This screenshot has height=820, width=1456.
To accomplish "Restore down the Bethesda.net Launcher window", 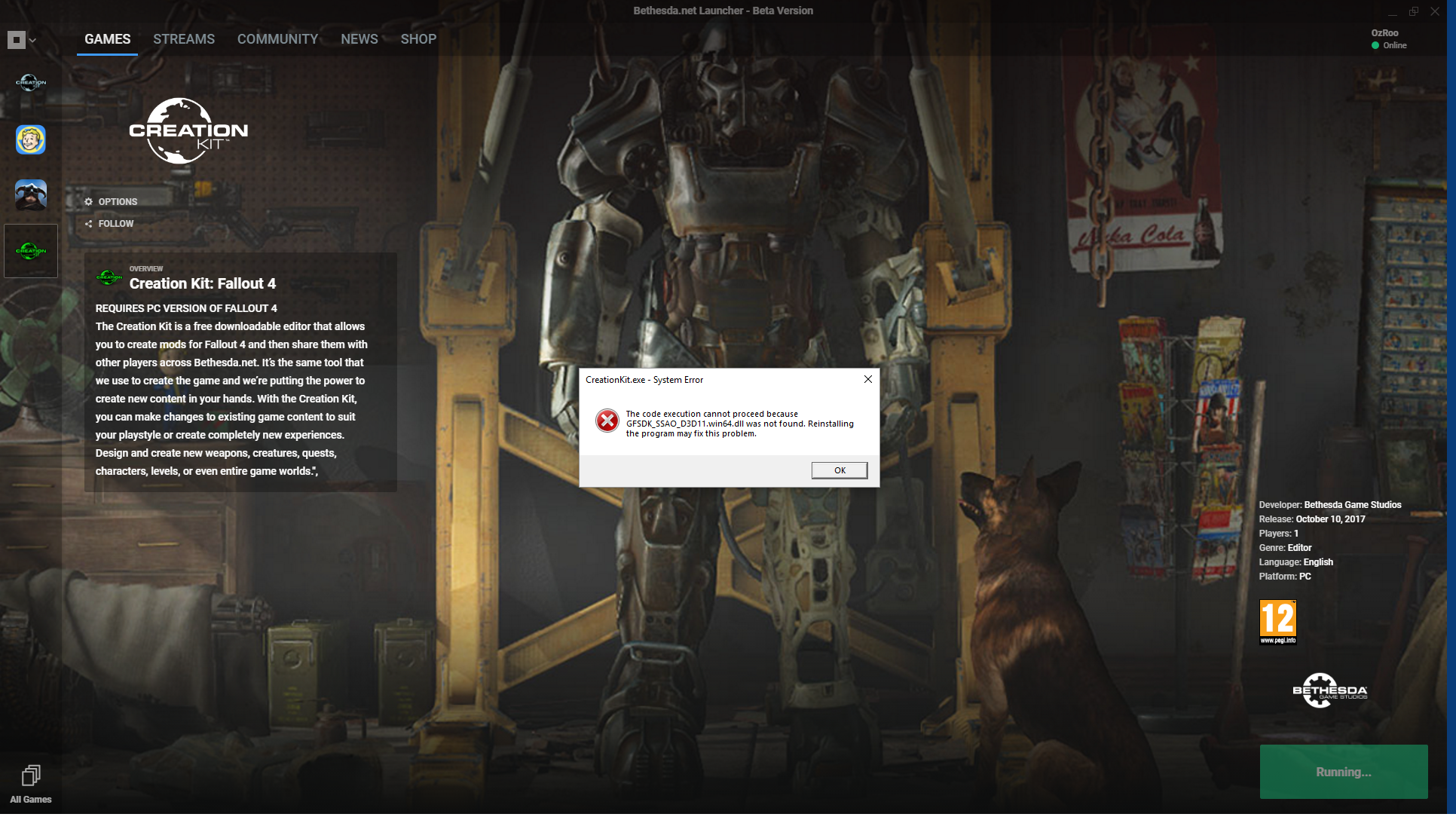I will 1414,11.
